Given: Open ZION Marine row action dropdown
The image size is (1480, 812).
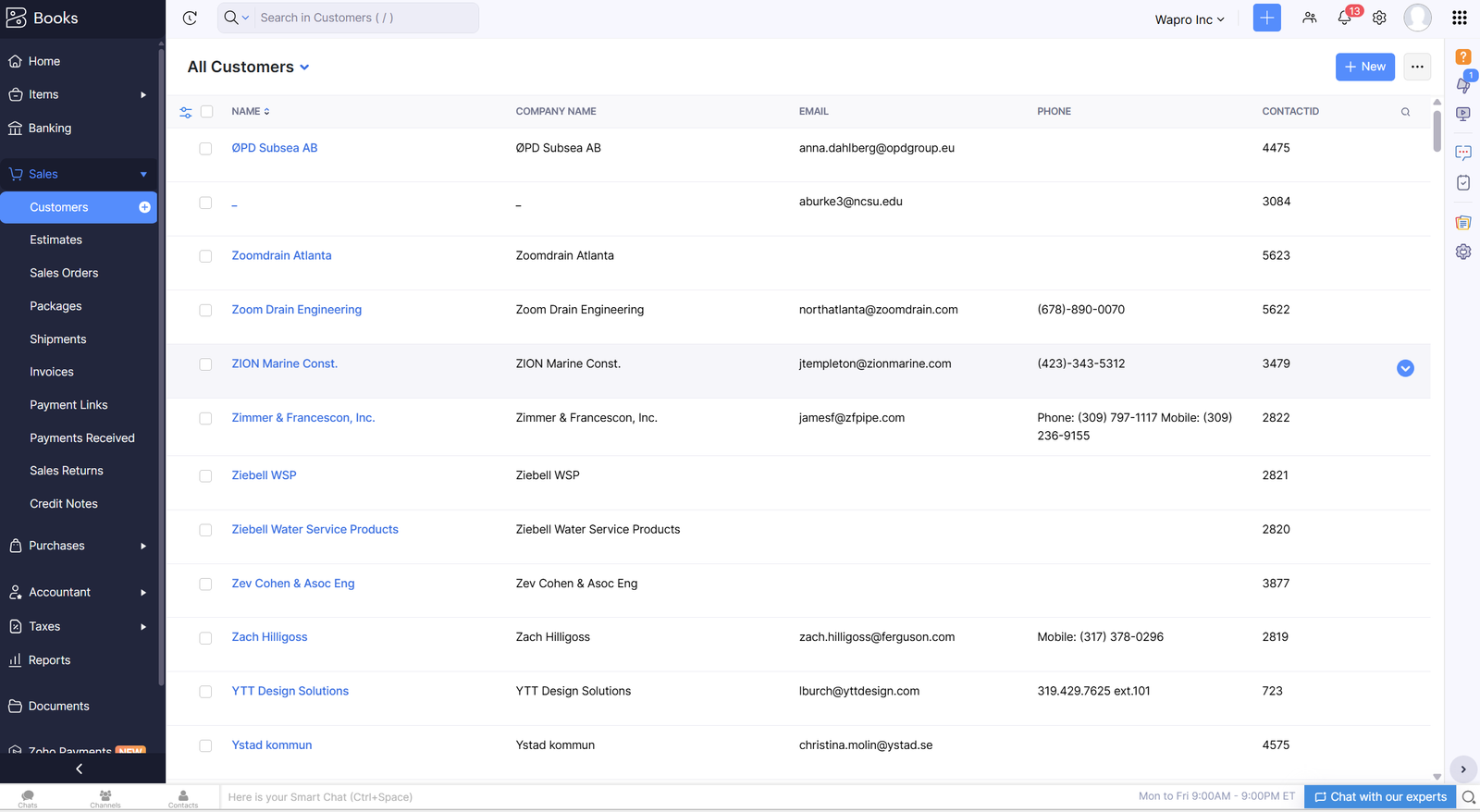Looking at the screenshot, I should 1405,368.
